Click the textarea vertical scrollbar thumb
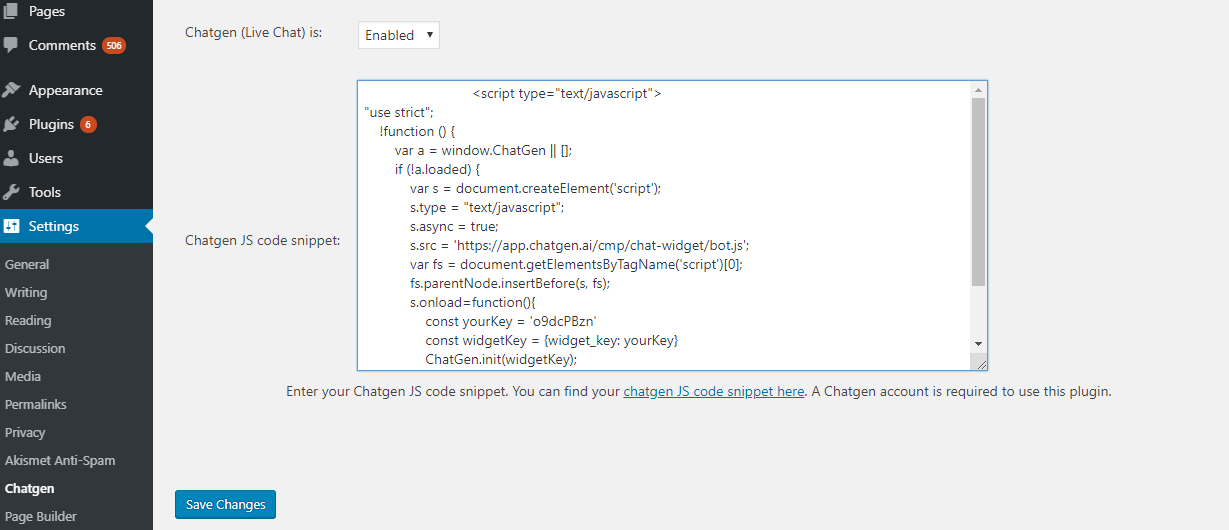Viewport: 1229px width, 530px height. [978, 192]
